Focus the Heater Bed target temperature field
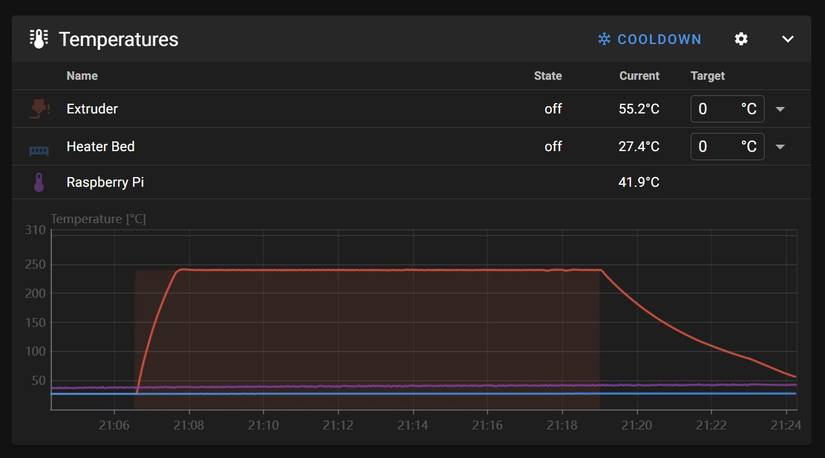 pos(727,146)
